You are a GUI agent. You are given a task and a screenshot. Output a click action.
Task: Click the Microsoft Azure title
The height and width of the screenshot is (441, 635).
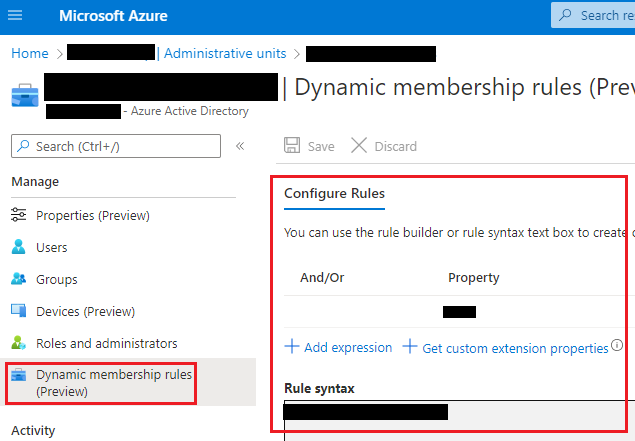(x=113, y=16)
